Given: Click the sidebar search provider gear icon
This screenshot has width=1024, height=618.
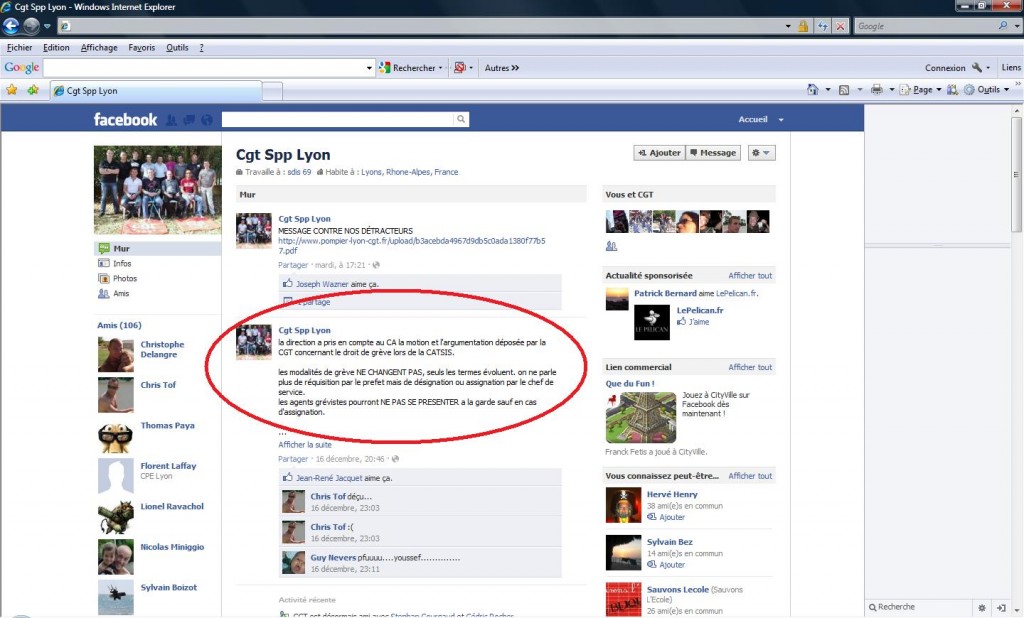Looking at the screenshot, I should (982, 608).
